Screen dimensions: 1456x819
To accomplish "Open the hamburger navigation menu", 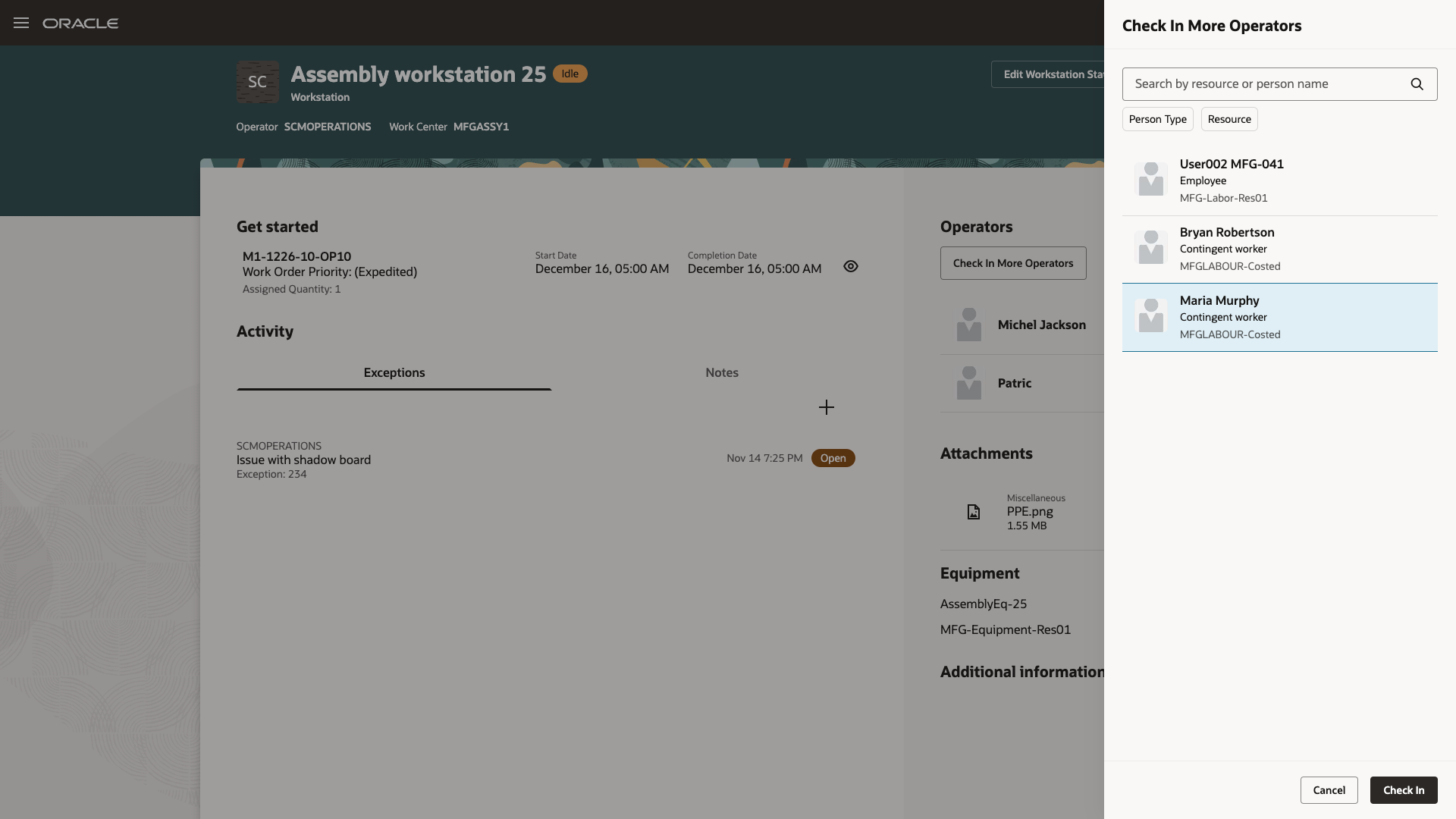I will coord(21,23).
